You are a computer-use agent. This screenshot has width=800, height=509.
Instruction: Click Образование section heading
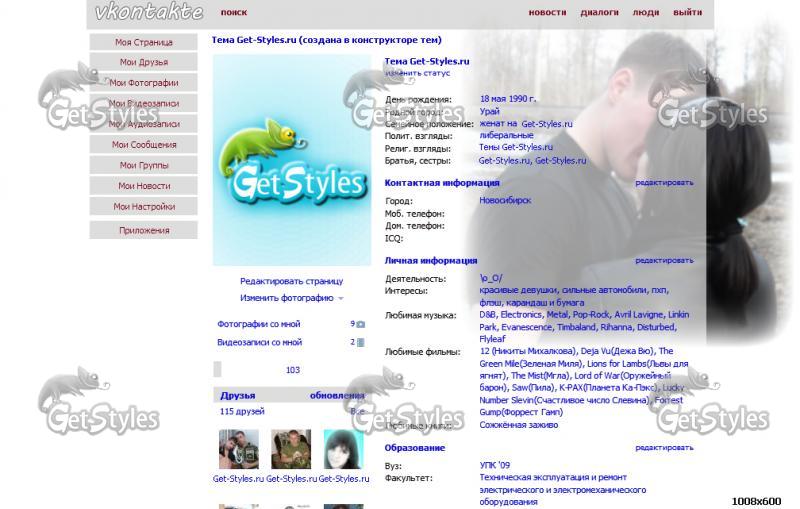(x=414, y=448)
